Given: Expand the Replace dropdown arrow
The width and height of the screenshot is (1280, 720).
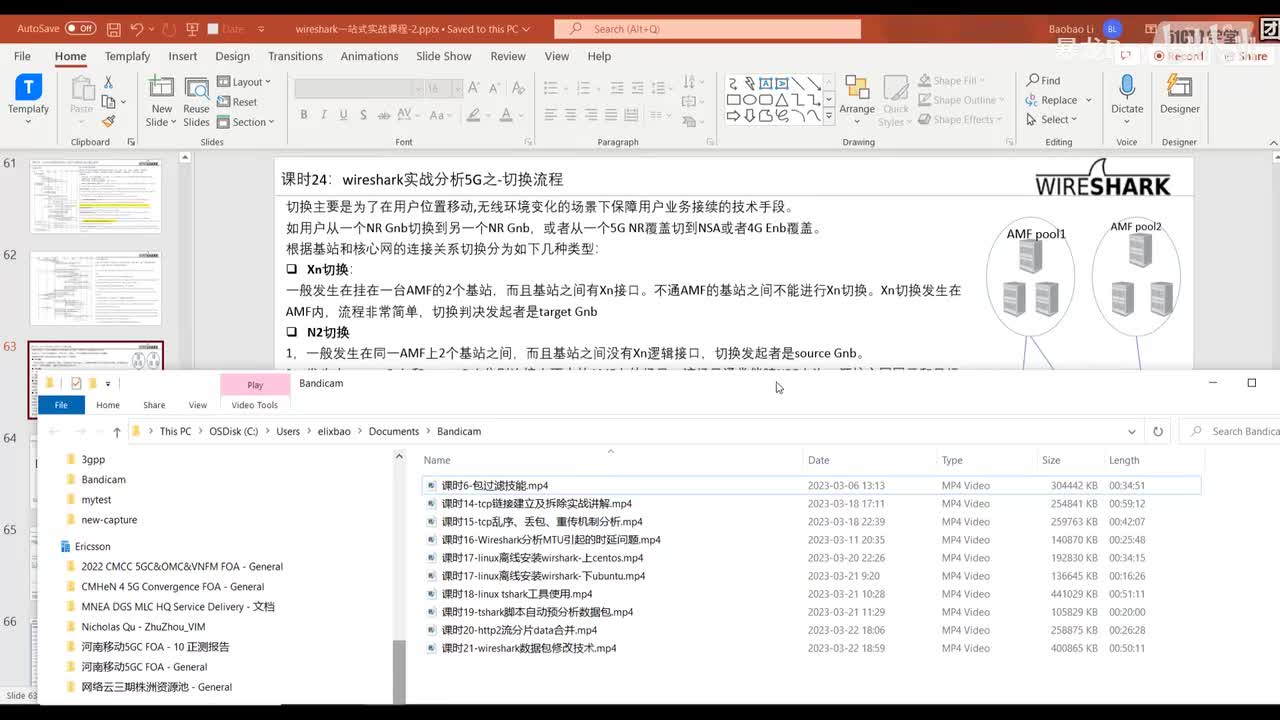Looking at the screenshot, I should point(1089,100).
